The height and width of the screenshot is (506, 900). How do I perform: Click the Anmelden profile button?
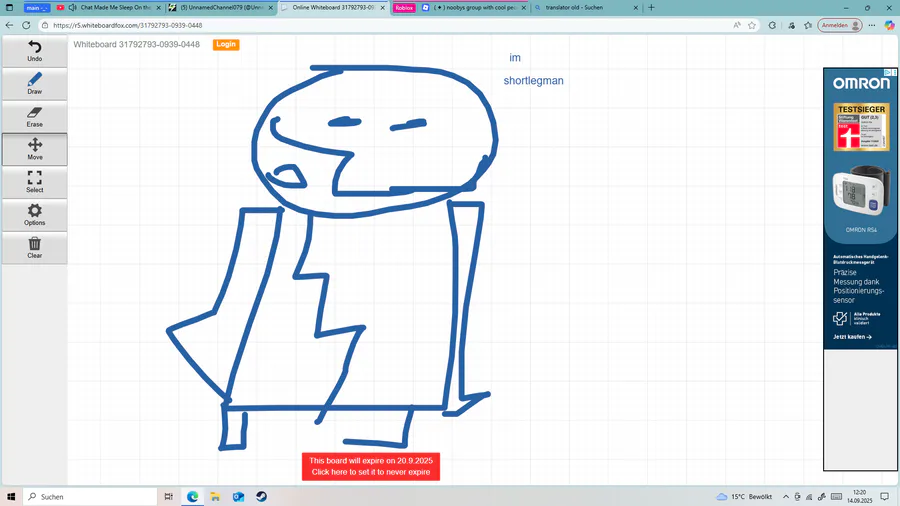840,25
